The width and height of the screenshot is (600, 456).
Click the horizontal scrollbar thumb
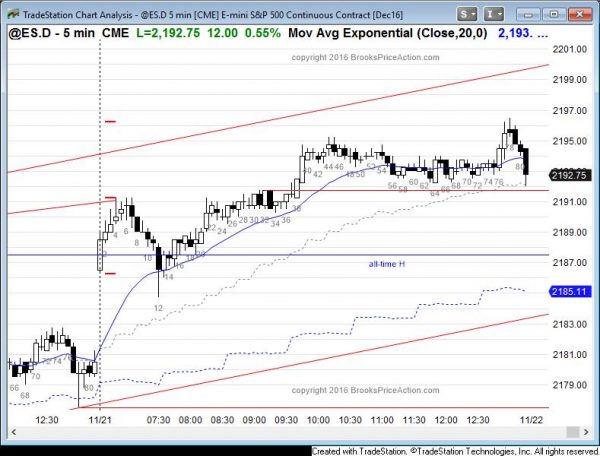point(572,432)
